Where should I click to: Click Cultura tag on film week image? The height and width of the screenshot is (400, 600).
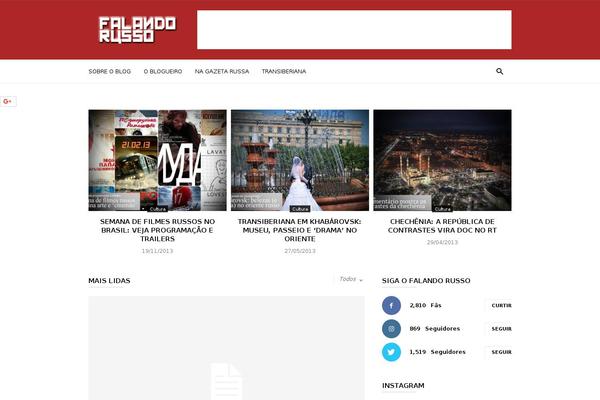157,209
